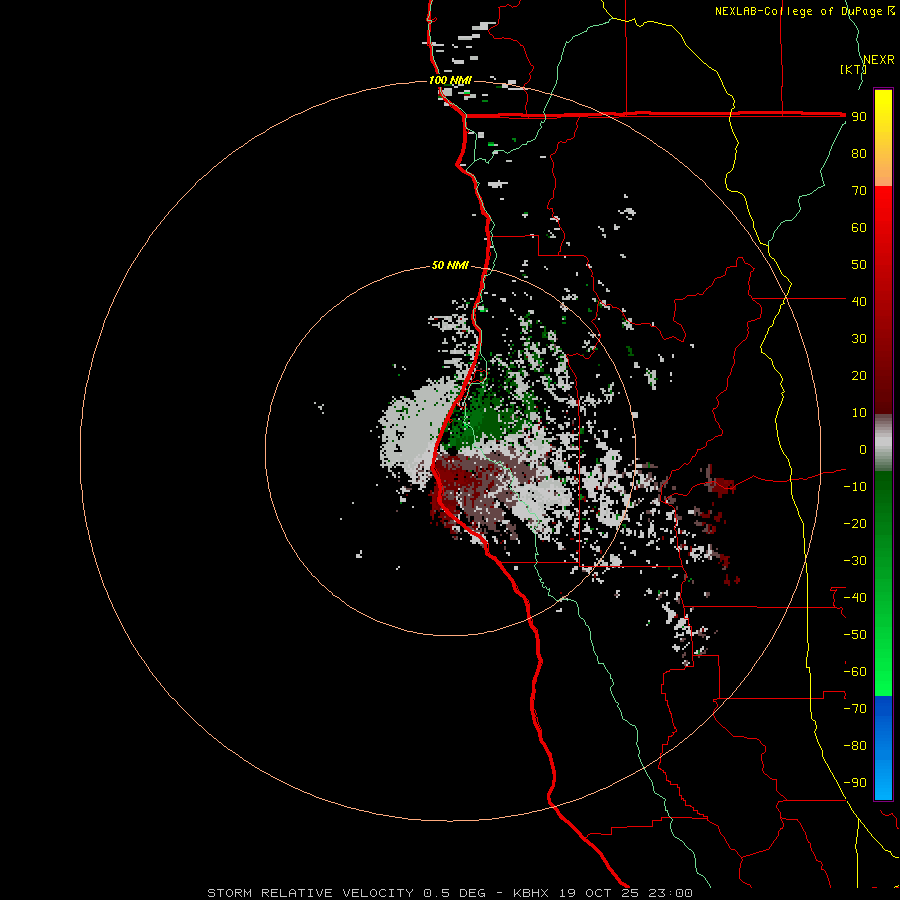Image resolution: width=900 pixels, height=900 pixels.
Task: Select the positive 60 legend value
Action: click(x=859, y=228)
